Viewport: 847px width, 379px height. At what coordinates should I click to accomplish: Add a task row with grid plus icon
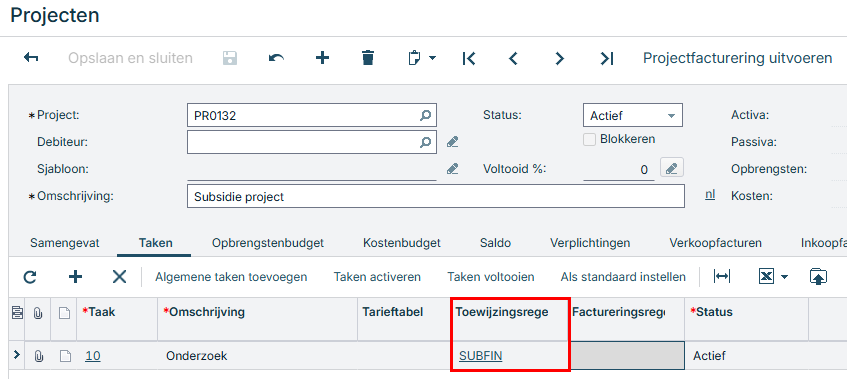point(75,277)
